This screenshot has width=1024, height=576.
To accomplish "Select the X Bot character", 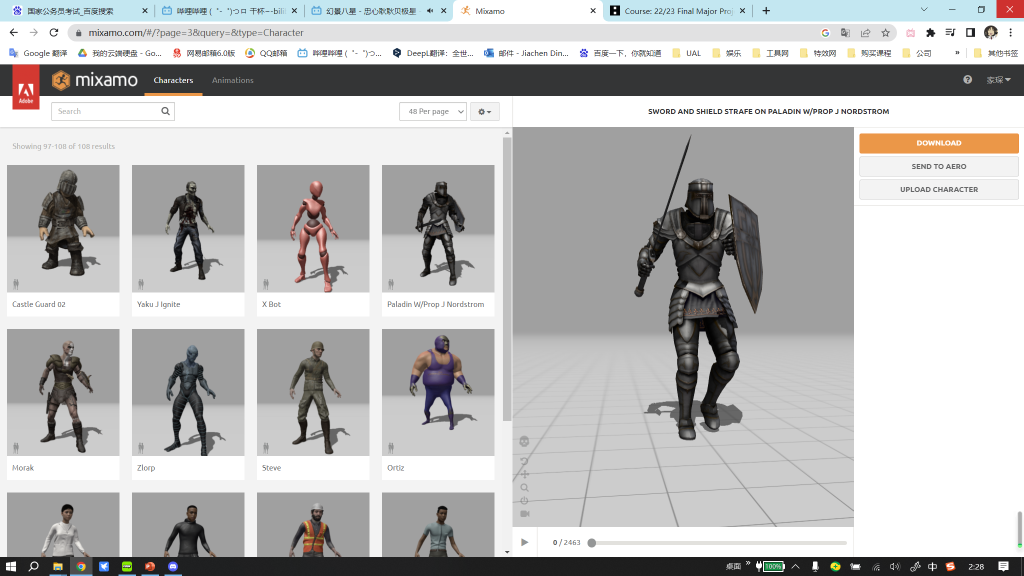I will [313, 240].
